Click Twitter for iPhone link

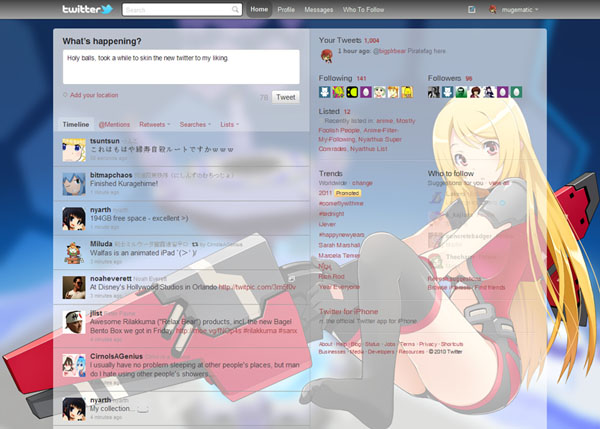349,312
